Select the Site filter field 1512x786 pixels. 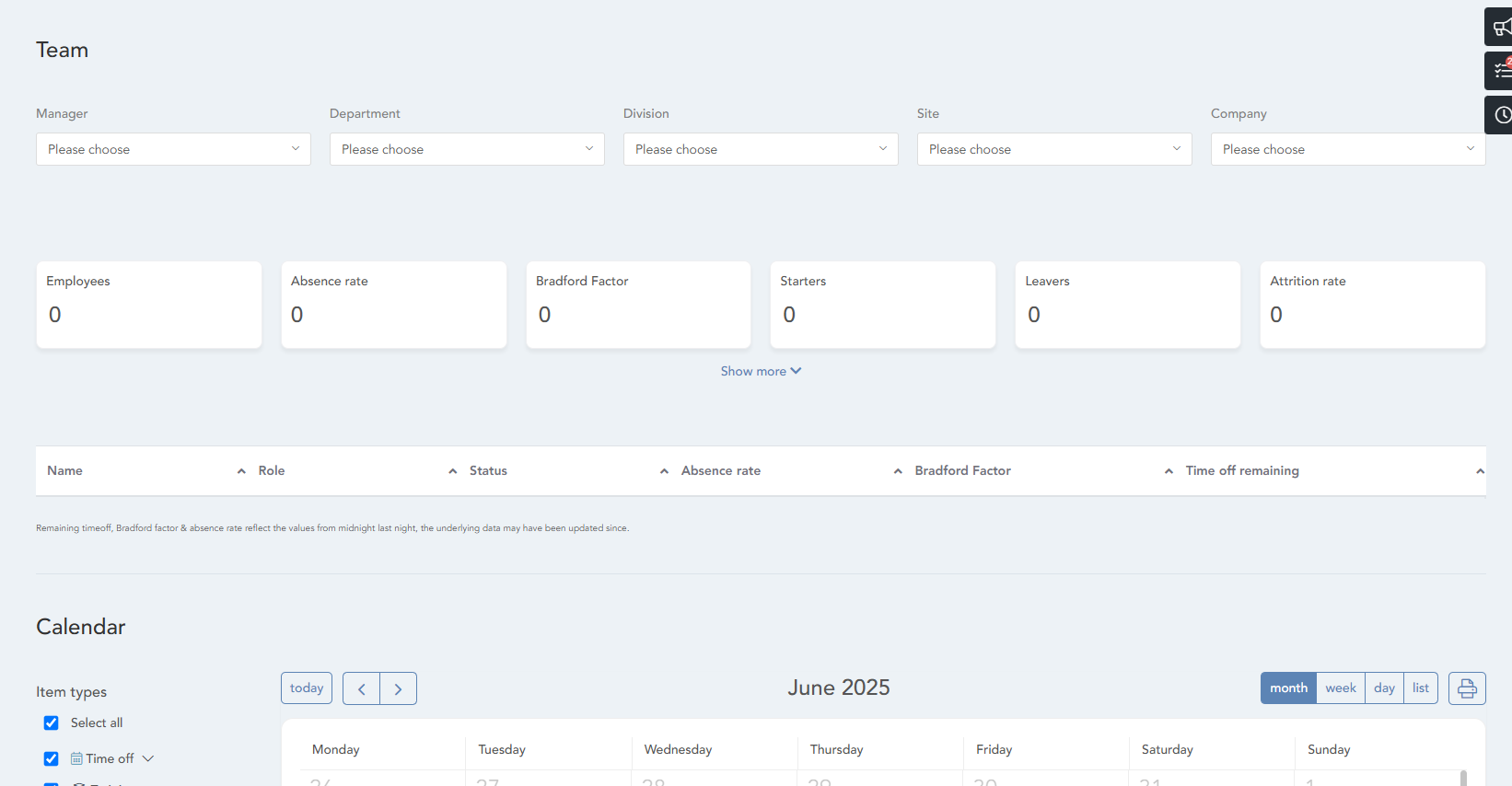pyautogui.click(x=1053, y=149)
